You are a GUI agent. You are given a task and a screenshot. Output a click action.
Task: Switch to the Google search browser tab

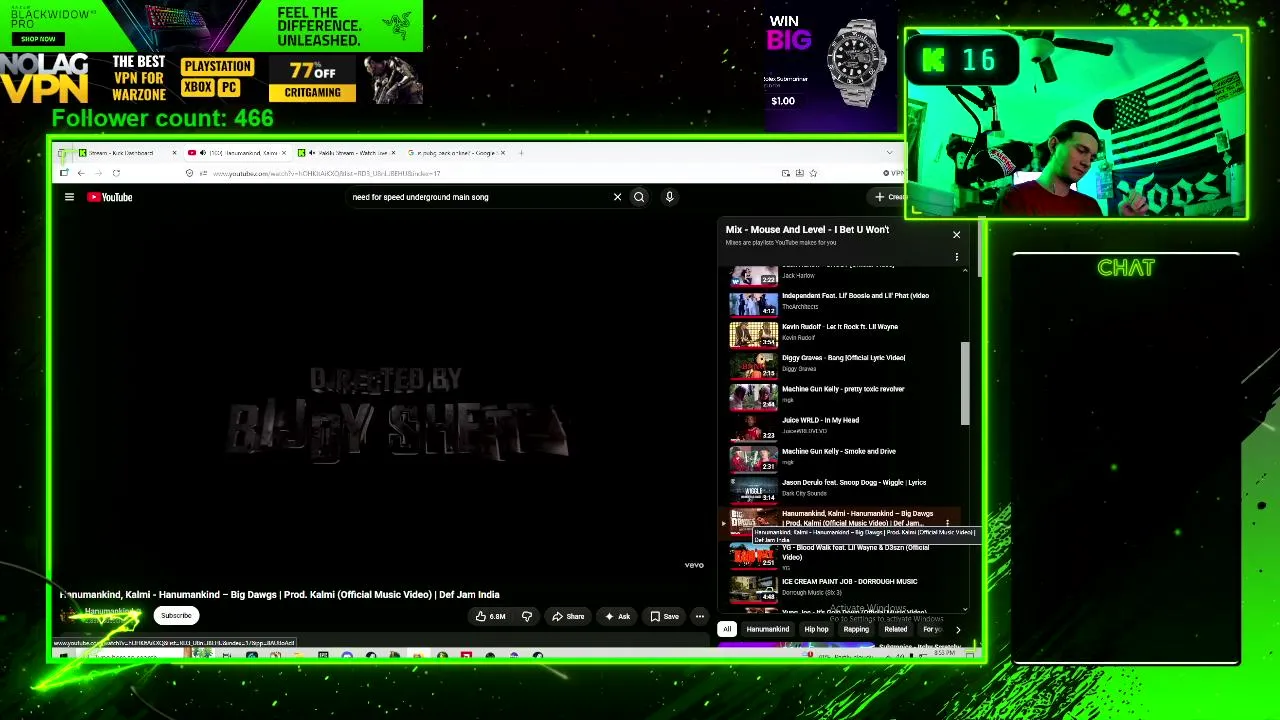click(455, 153)
